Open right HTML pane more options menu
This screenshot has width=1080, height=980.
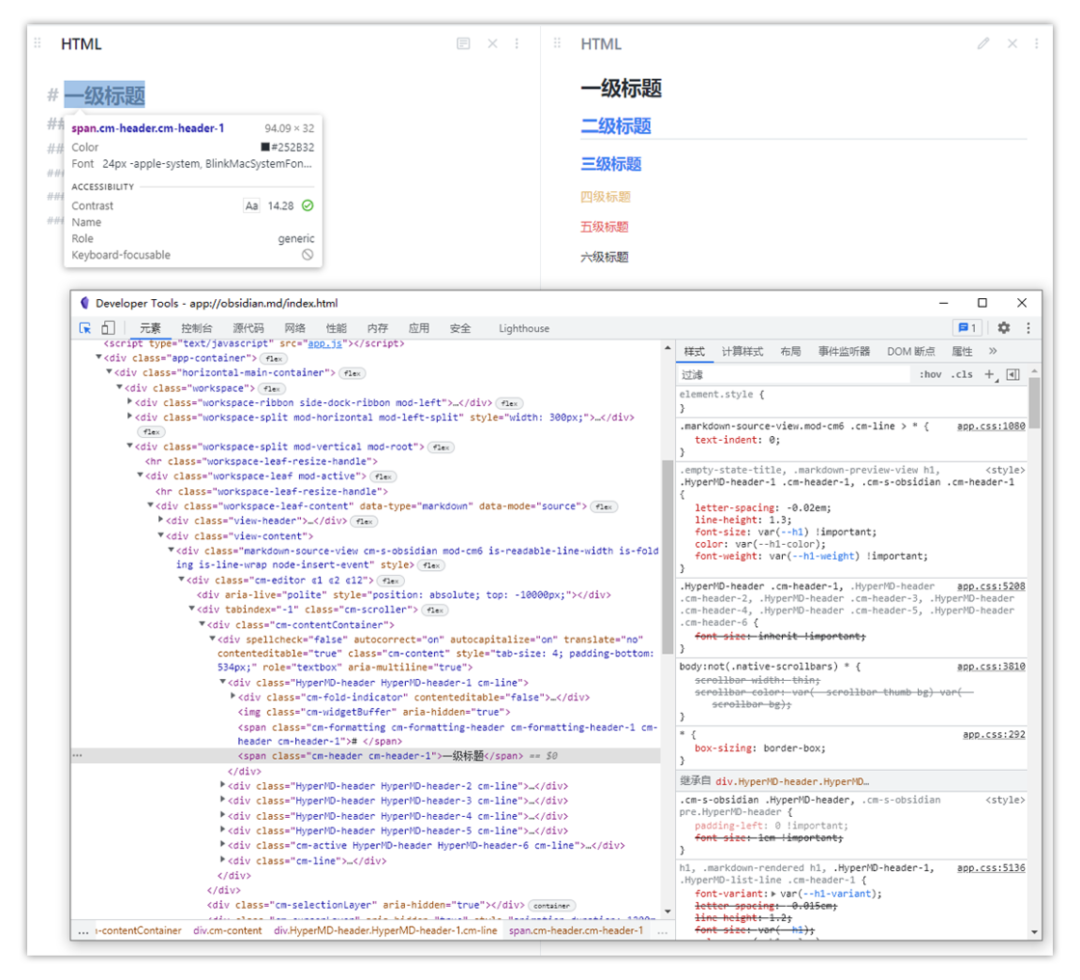[1037, 44]
